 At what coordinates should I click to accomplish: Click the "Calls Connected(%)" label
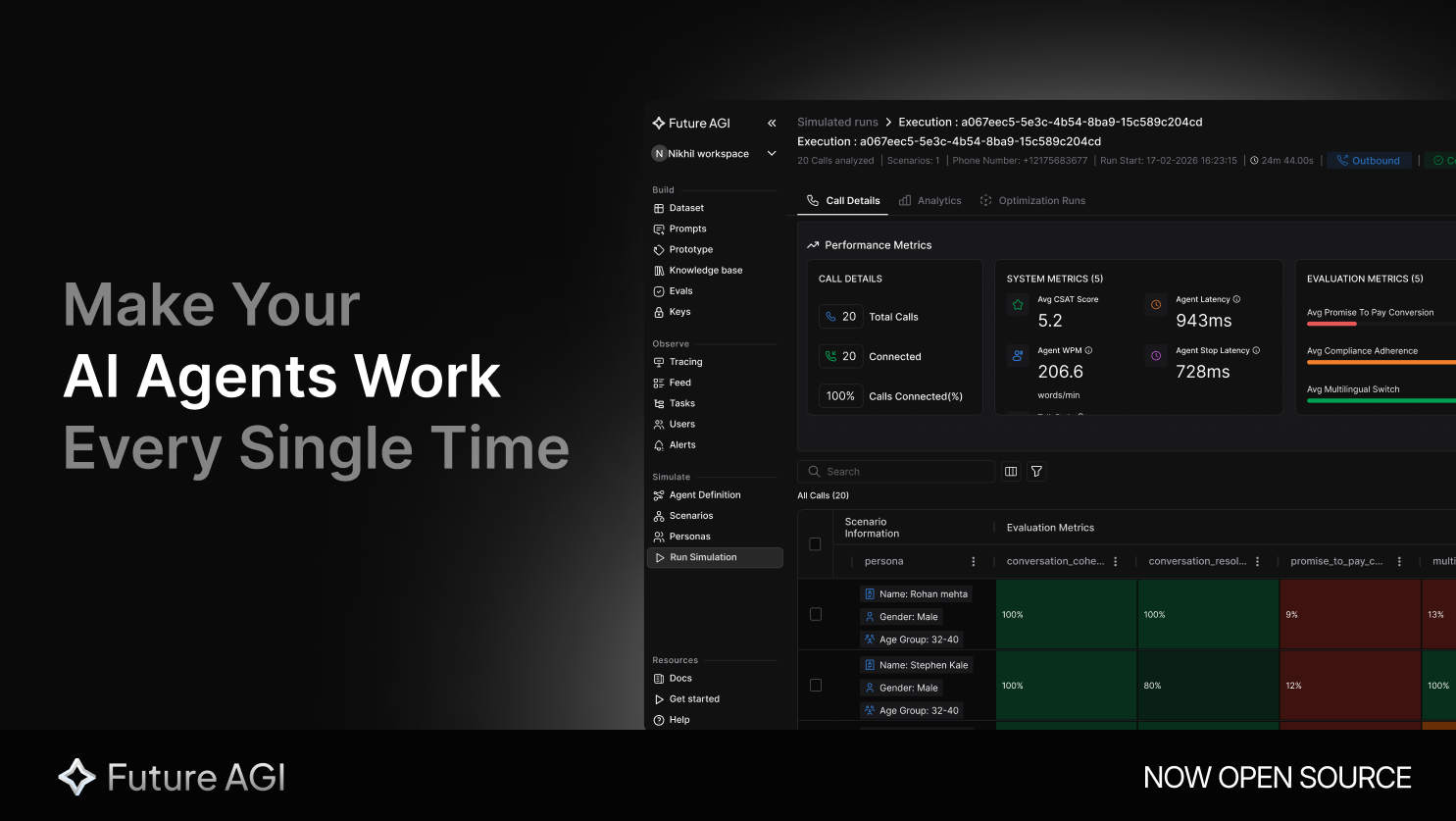[916, 396]
